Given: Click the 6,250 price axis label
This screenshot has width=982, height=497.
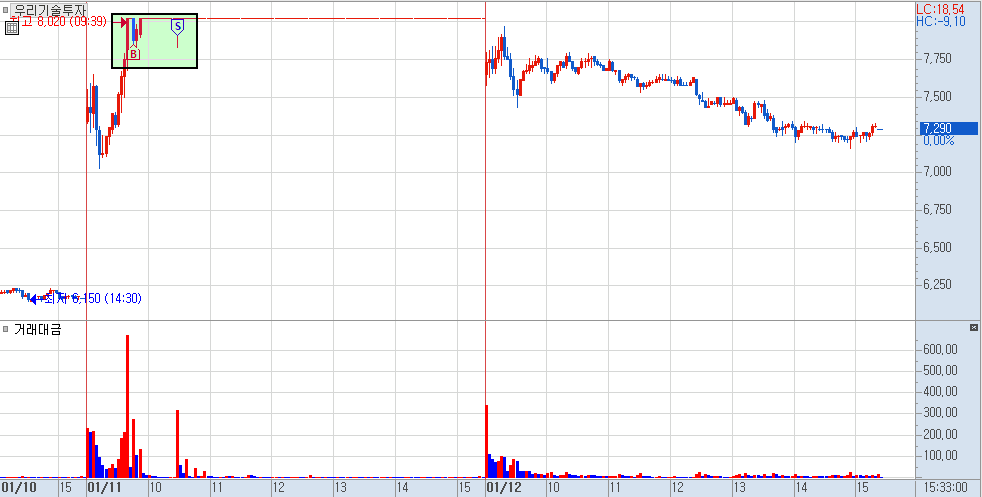Looking at the screenshot, I should pos(938,284).
